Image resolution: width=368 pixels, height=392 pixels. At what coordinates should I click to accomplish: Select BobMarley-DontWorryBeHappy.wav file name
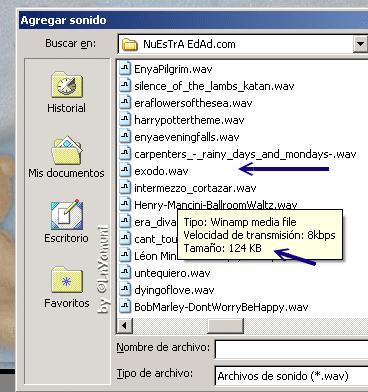coord(221,307)
